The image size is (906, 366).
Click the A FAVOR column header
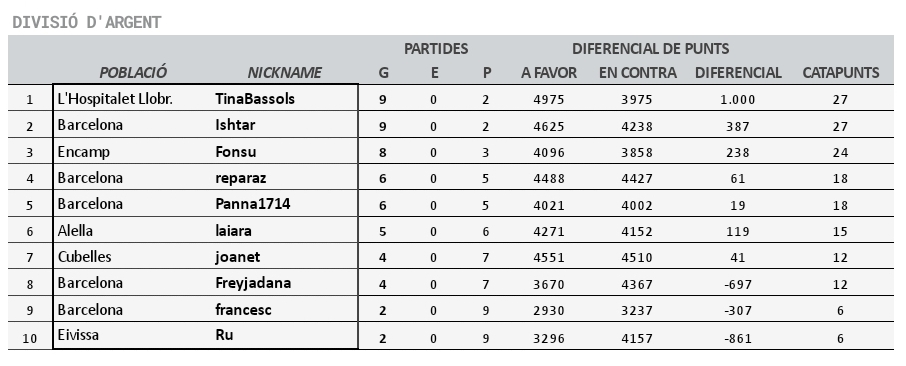pyautogui.click(x=549, y=72)
